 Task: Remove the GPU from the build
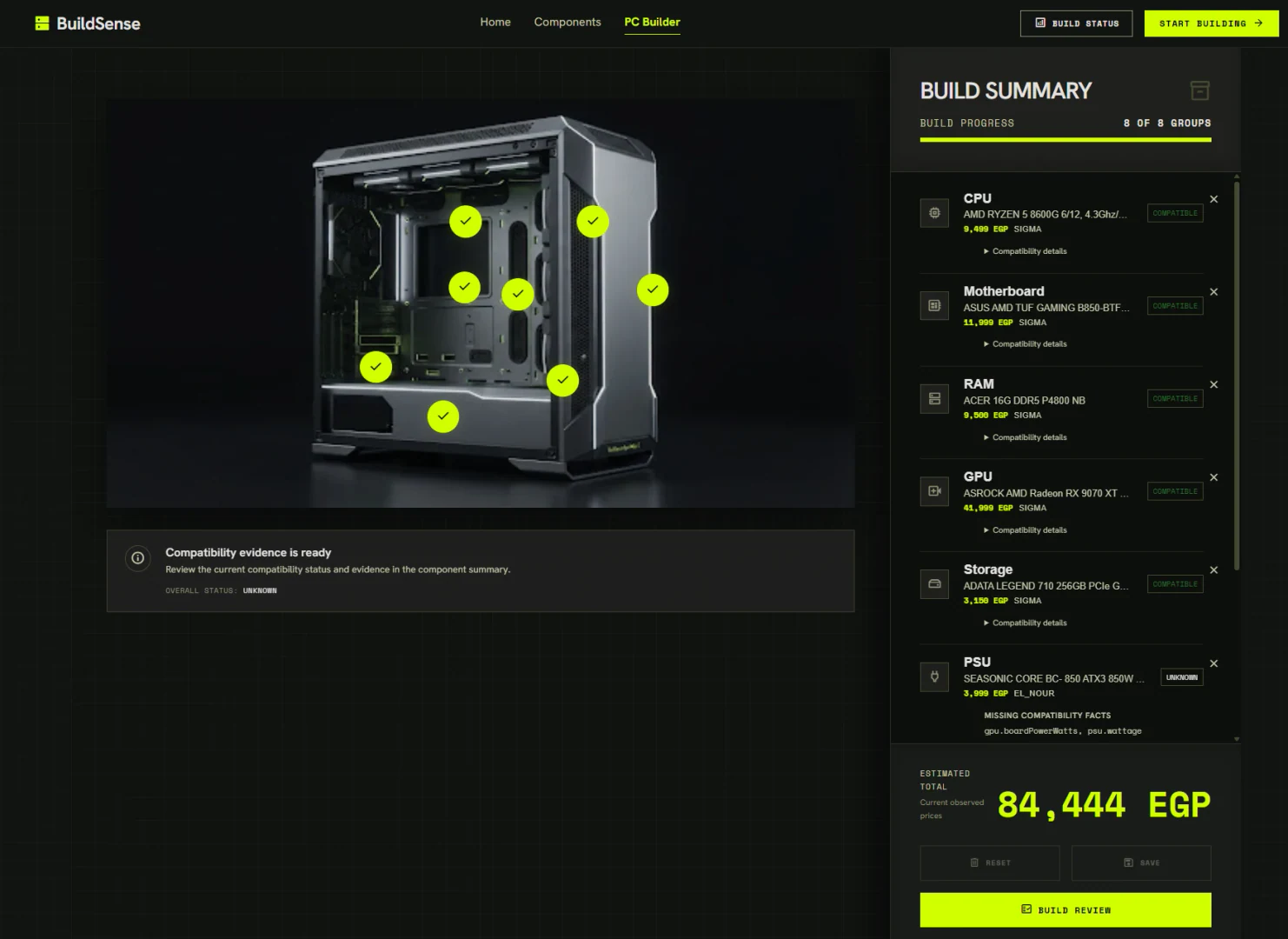click(1214, 477)
